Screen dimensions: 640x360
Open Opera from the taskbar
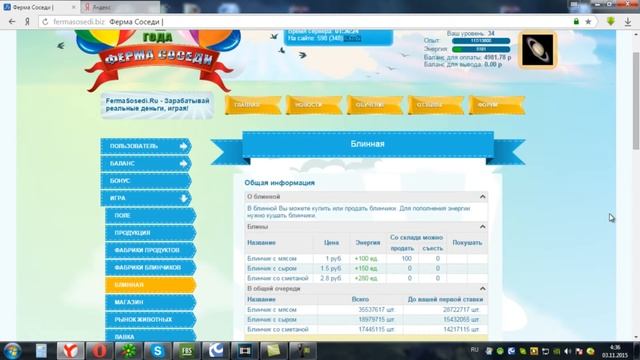click(99, 351)
